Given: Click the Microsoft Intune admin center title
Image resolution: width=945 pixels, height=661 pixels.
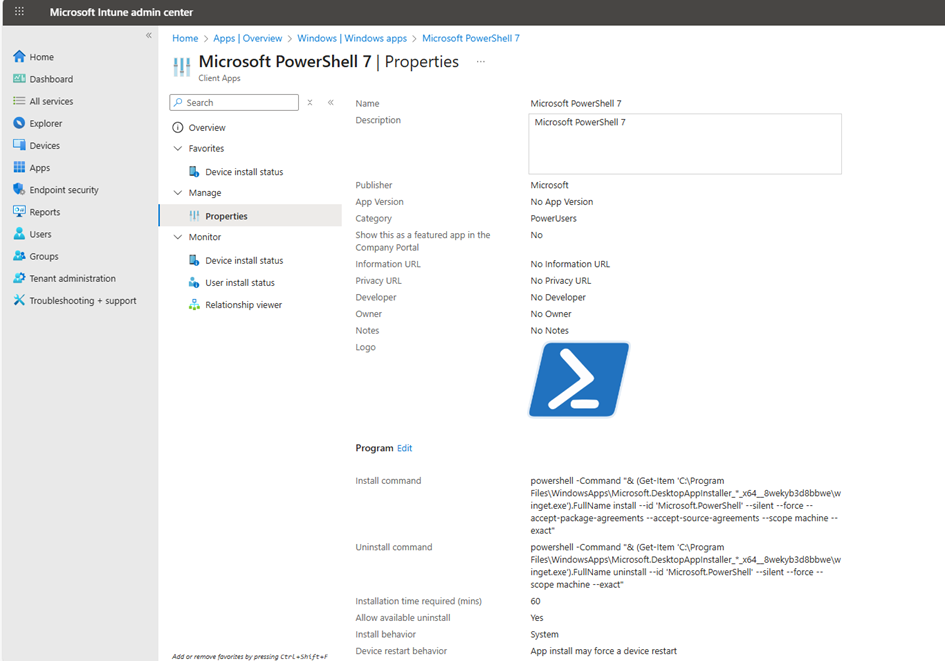Looking at the screenshot, I should pos(121,12).
